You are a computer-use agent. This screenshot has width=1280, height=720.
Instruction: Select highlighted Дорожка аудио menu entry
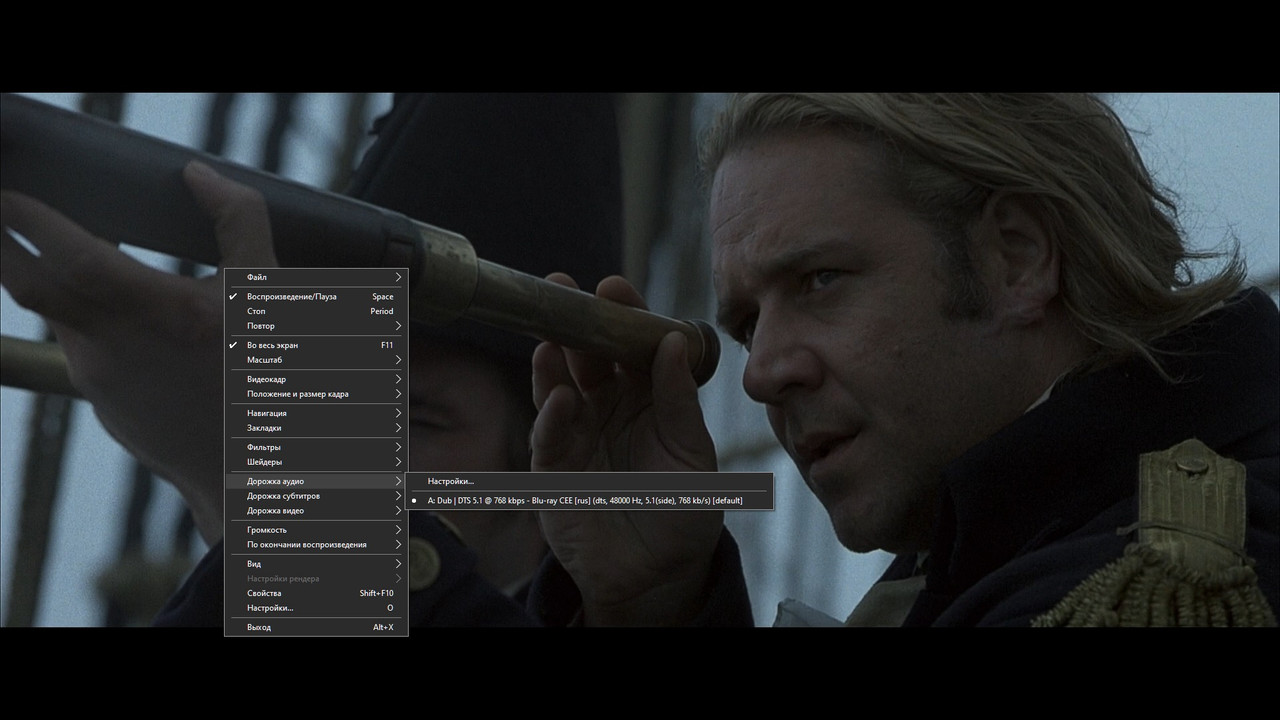[x=316, y=481]
